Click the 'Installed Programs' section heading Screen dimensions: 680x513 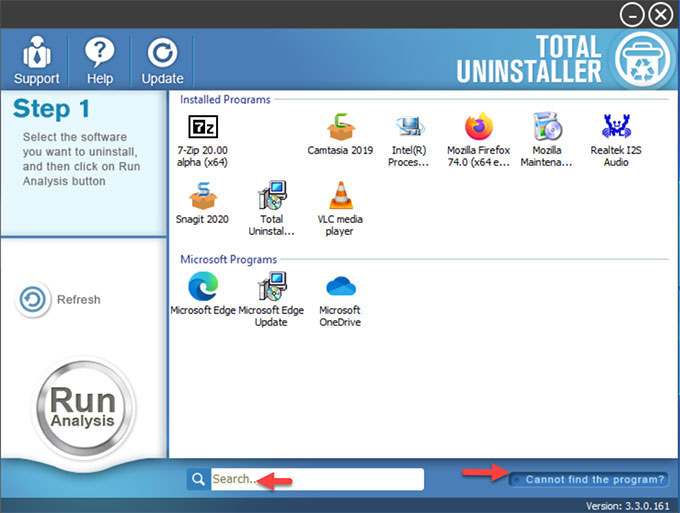click(225, 100)
